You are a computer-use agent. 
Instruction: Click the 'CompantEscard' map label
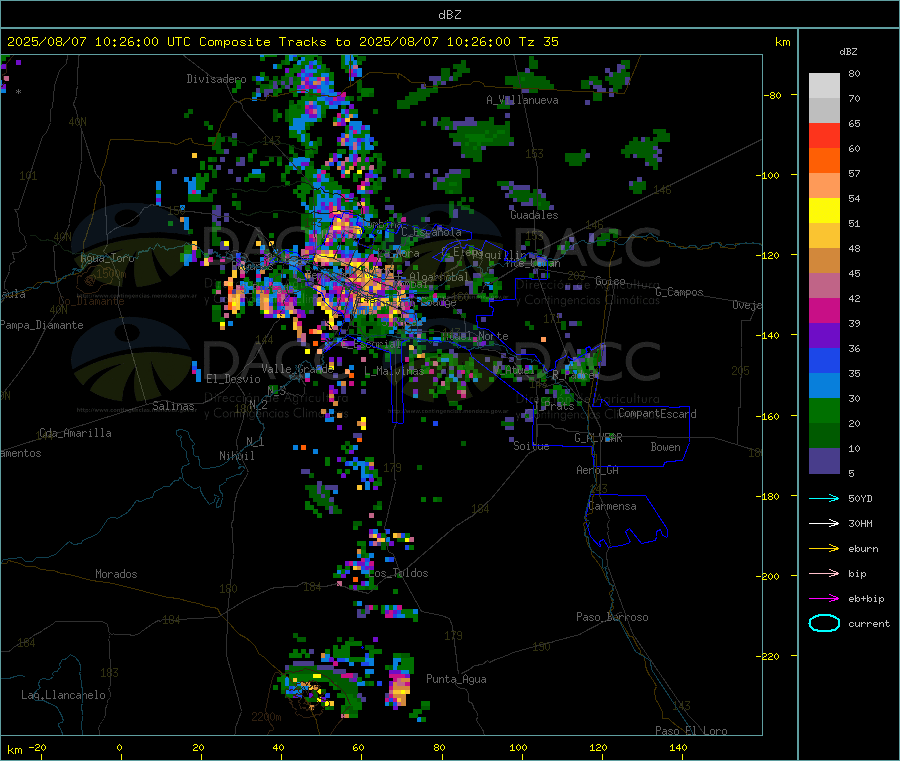tap(657, 414)
